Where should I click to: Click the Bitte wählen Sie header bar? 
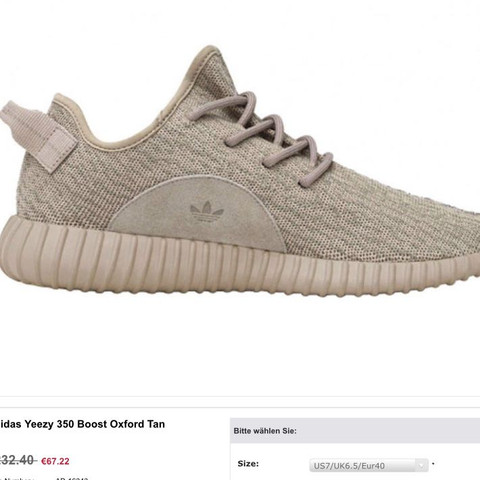point(355,431)
